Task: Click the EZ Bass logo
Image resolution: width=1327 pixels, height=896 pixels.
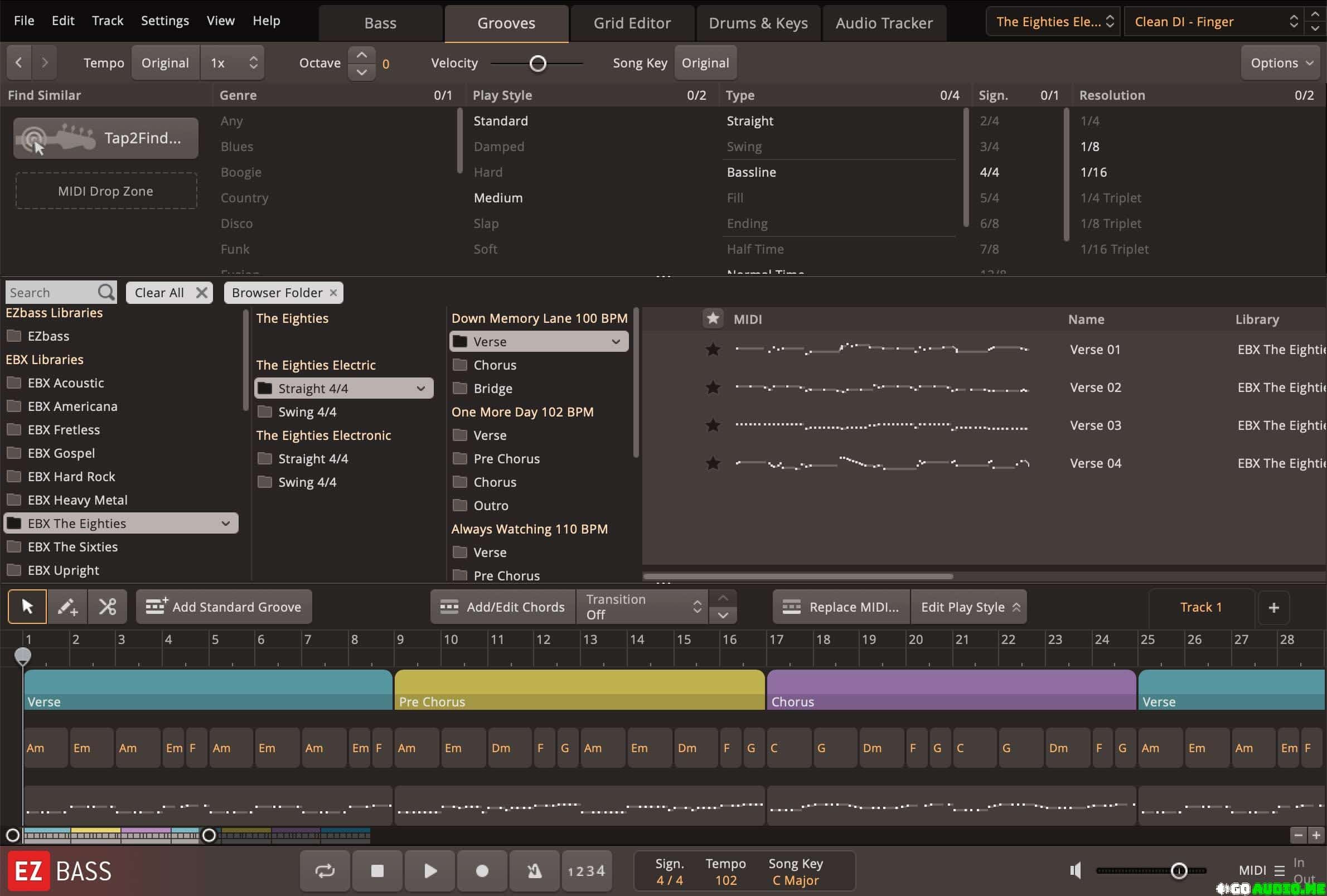Action: 60,871
